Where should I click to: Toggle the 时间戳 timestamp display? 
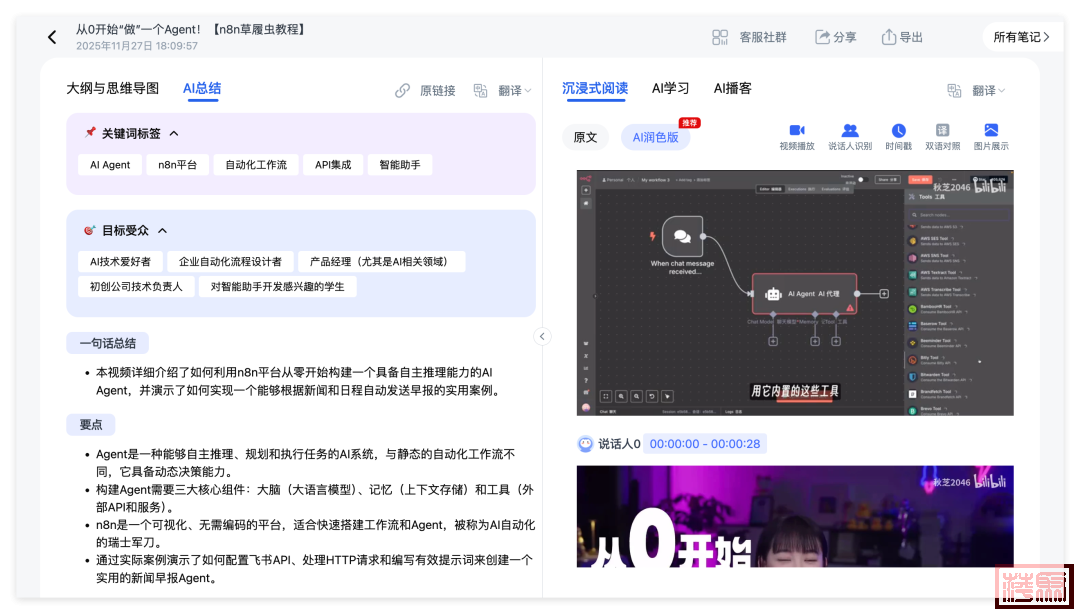click(x=898, y=131)
